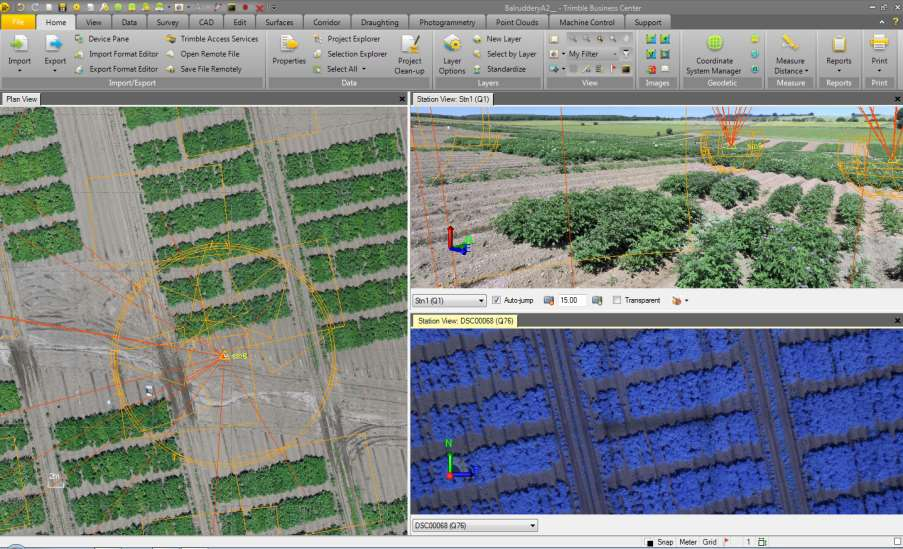This screenshot has width=903, height=549.
Task: Open the Project Explorer
Action: pyautogui.click(x=347, y=39)
